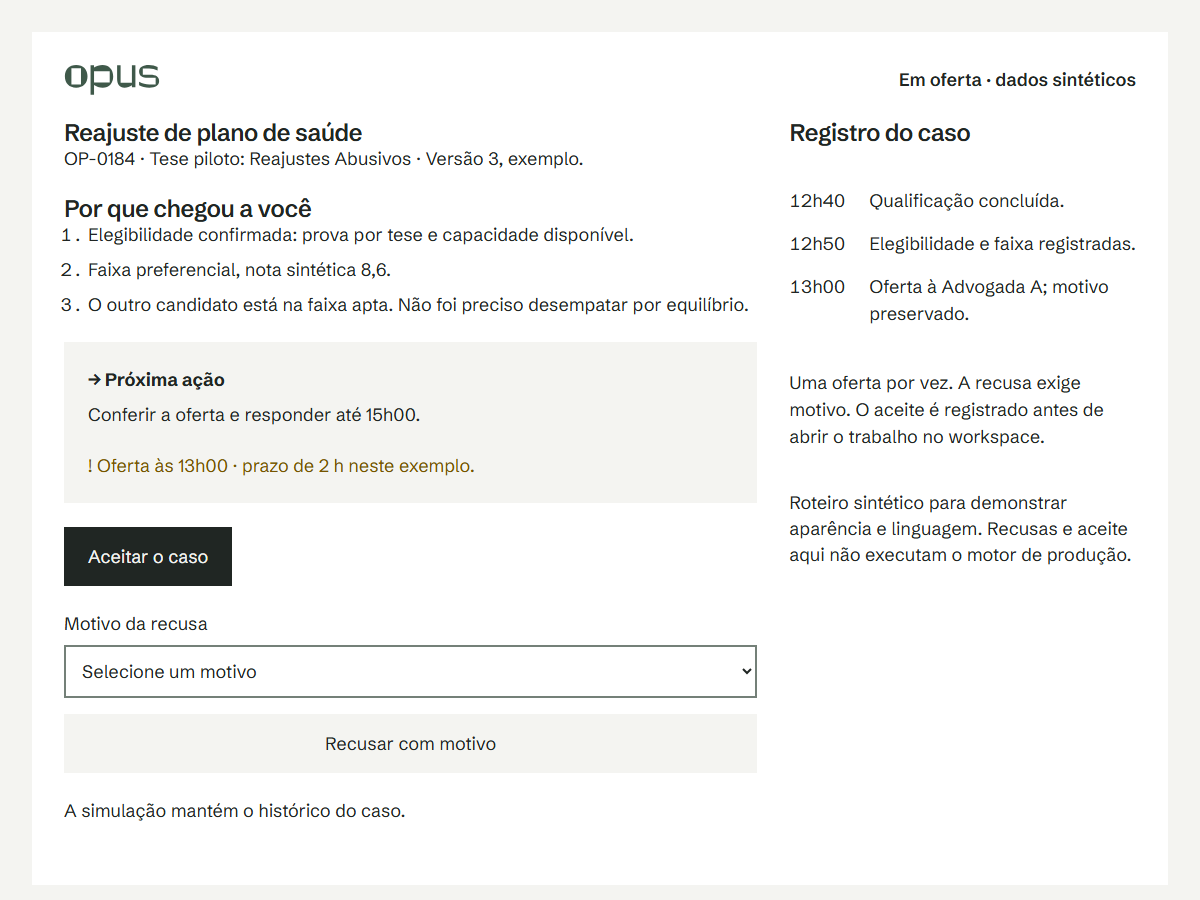Click the 'Roteiro sintético para demonstrar' disclaimer paragraph
1200x900 pixels.
[960, 529]
